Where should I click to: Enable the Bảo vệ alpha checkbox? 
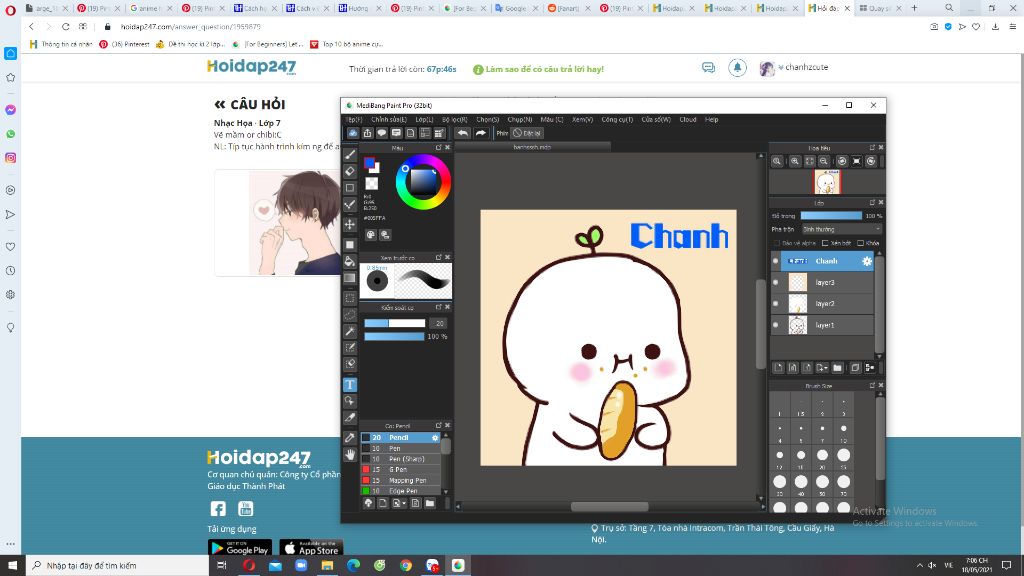pos(777,243)
